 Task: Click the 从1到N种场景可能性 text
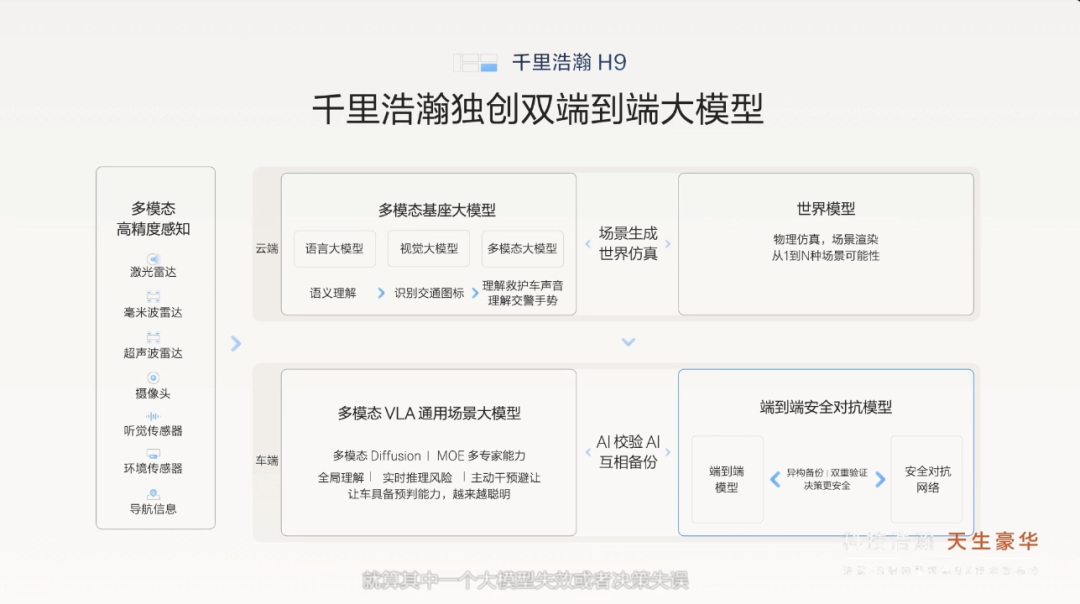[x=826, y=256]
